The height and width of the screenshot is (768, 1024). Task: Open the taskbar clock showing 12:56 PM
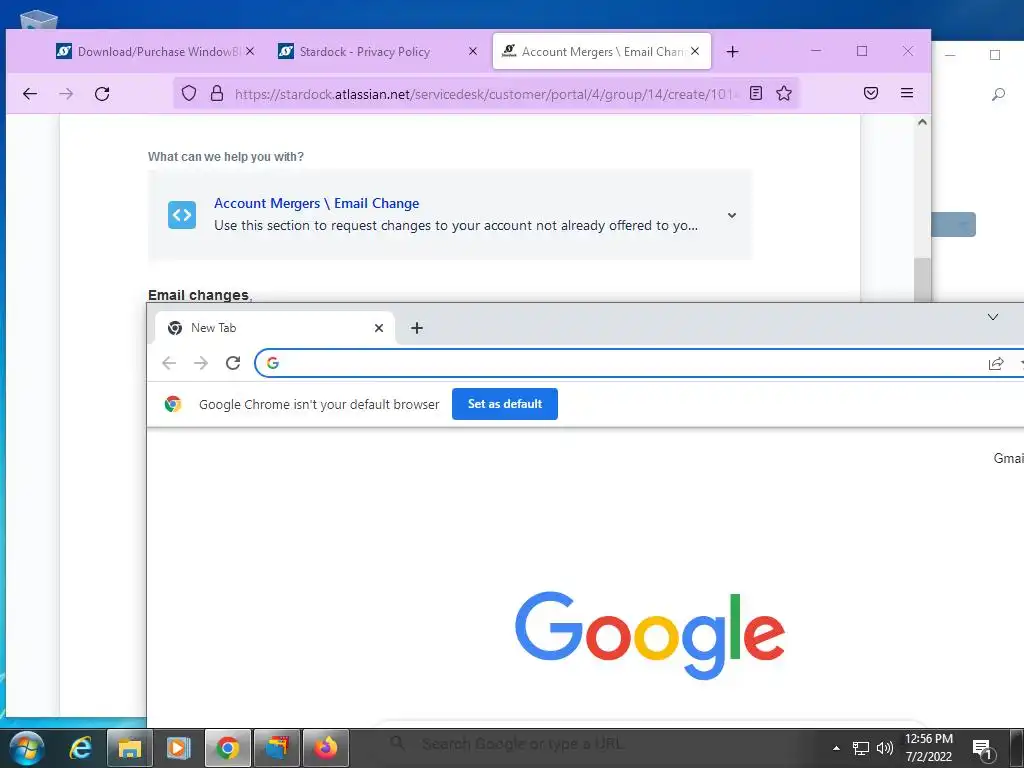(x=929, y=748)
